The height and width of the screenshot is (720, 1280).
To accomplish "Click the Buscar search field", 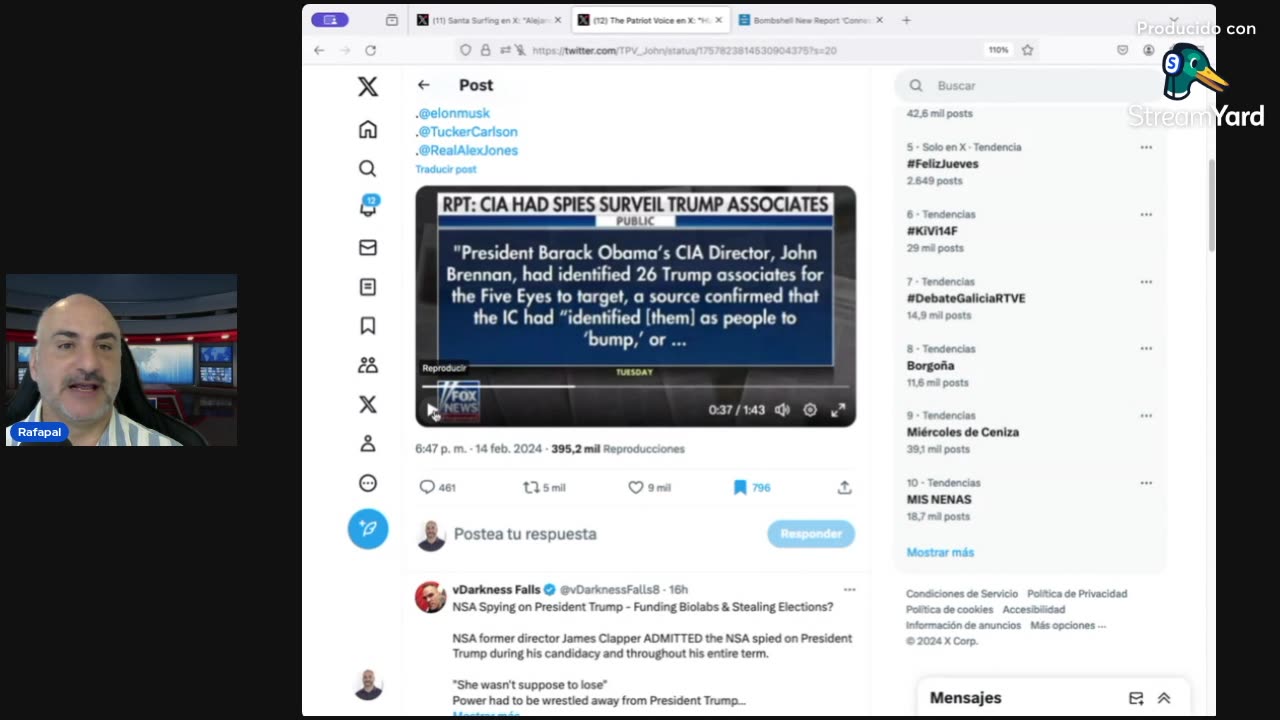I will pos(1030,86).
